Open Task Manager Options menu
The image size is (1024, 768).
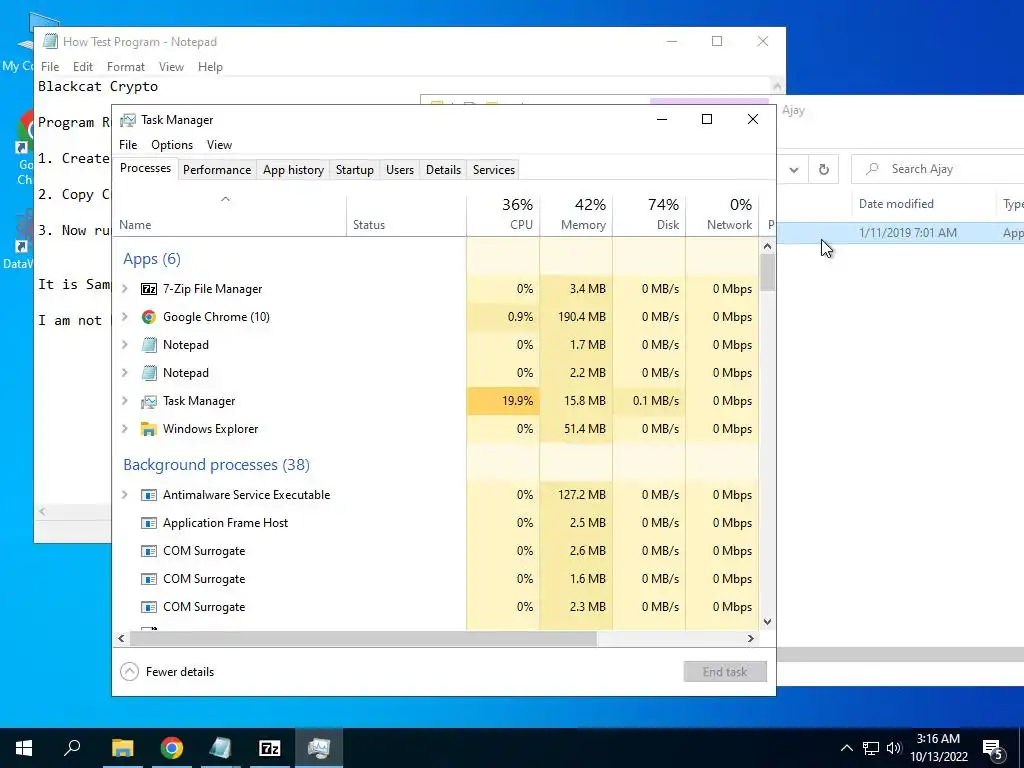172,145
